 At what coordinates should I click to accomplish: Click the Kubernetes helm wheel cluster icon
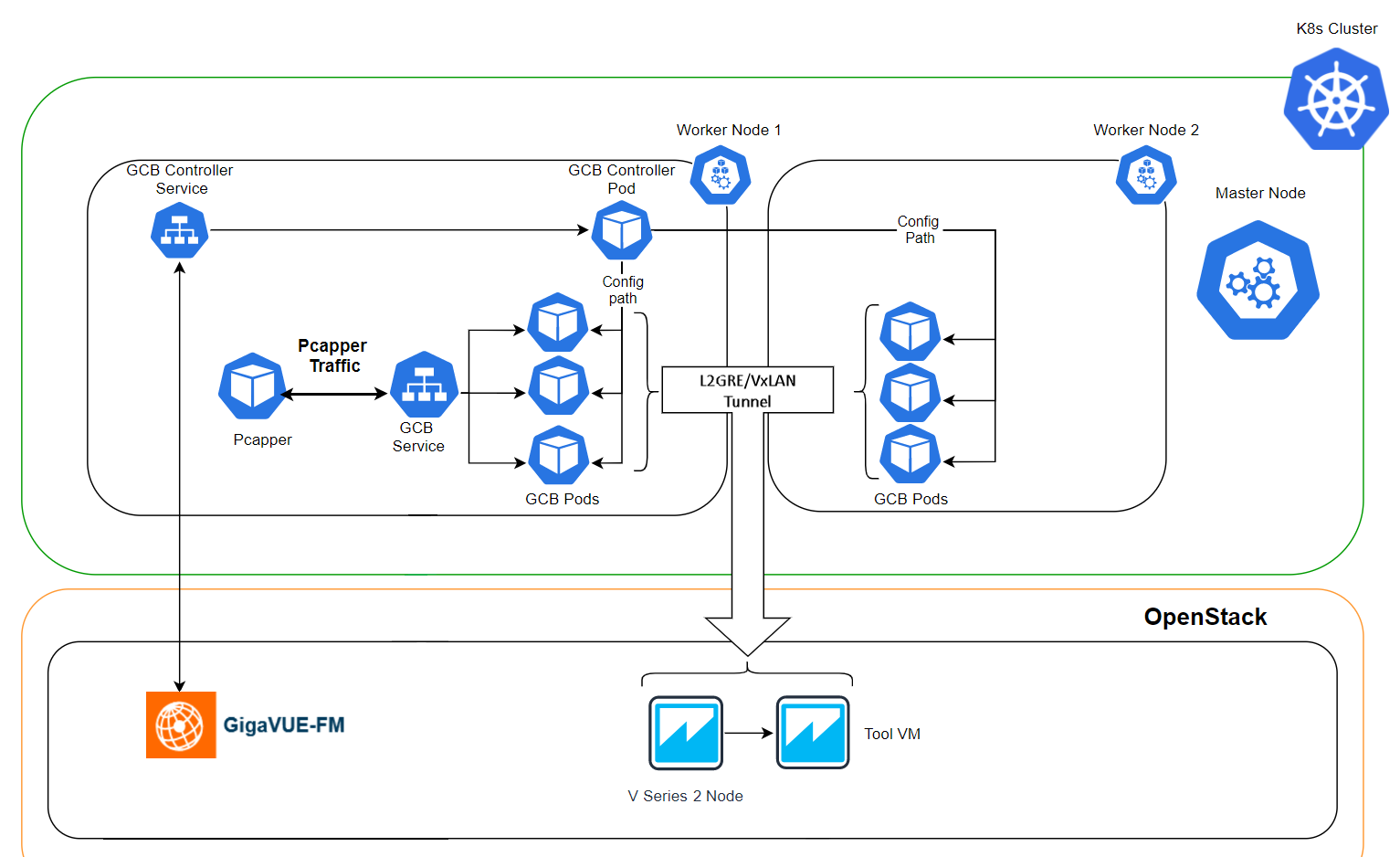(x=1336, y=99)
